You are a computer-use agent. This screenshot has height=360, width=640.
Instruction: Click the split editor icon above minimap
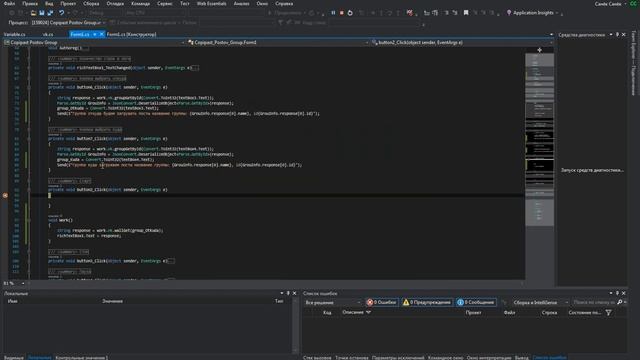point(539,50)
